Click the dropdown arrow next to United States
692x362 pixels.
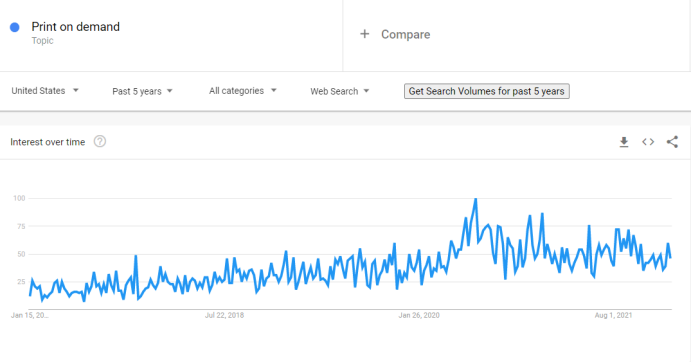(75, 90)
